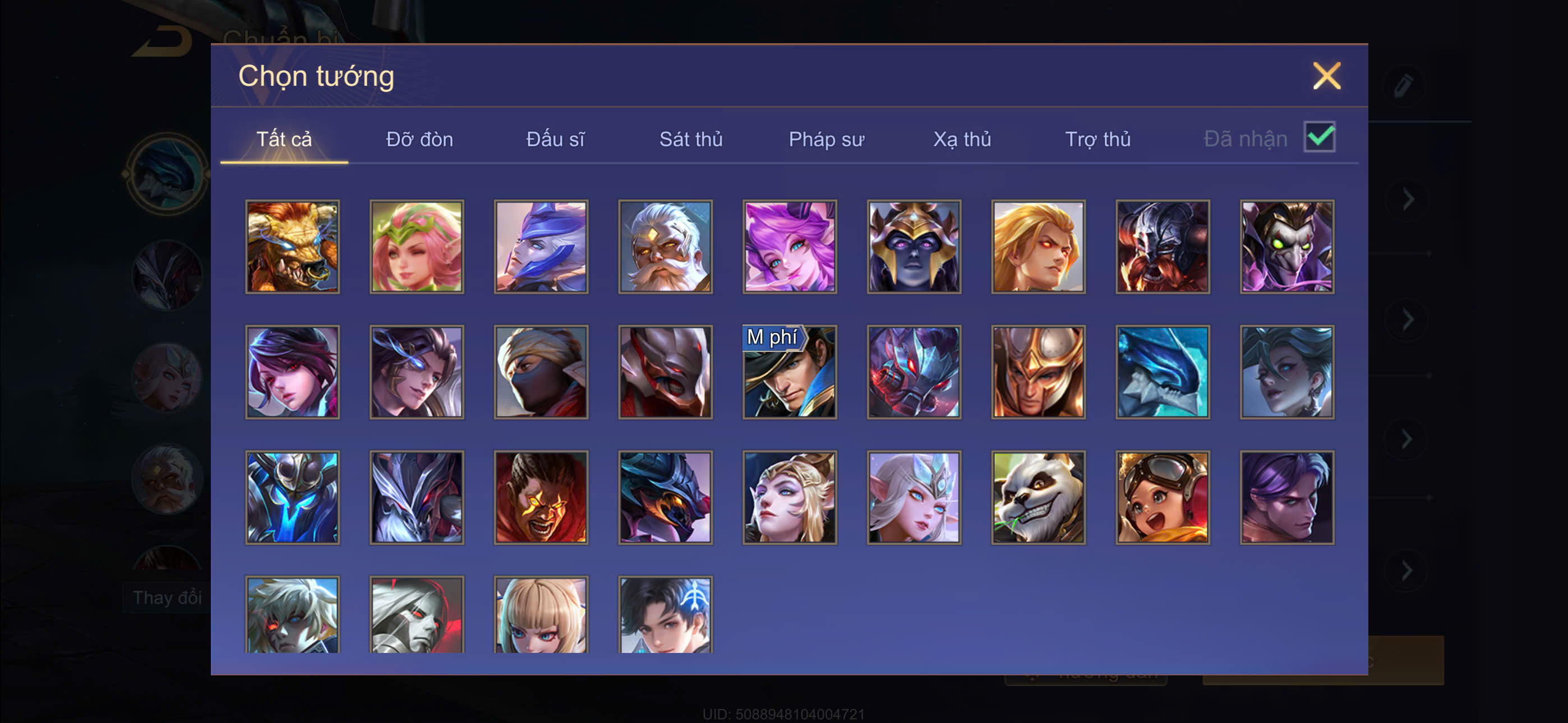Show the 'Xạ thủ' hero category
Image resolution: width=1568 pixels, height=723 pixels.
pyautogui.click(x=962, y=140)
